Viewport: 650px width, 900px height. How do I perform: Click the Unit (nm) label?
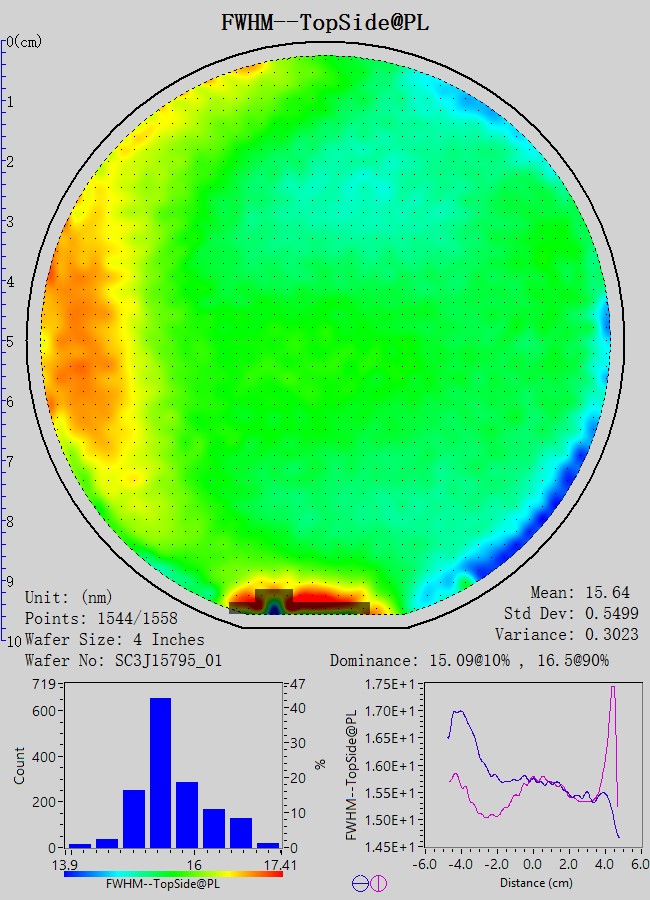69,597
